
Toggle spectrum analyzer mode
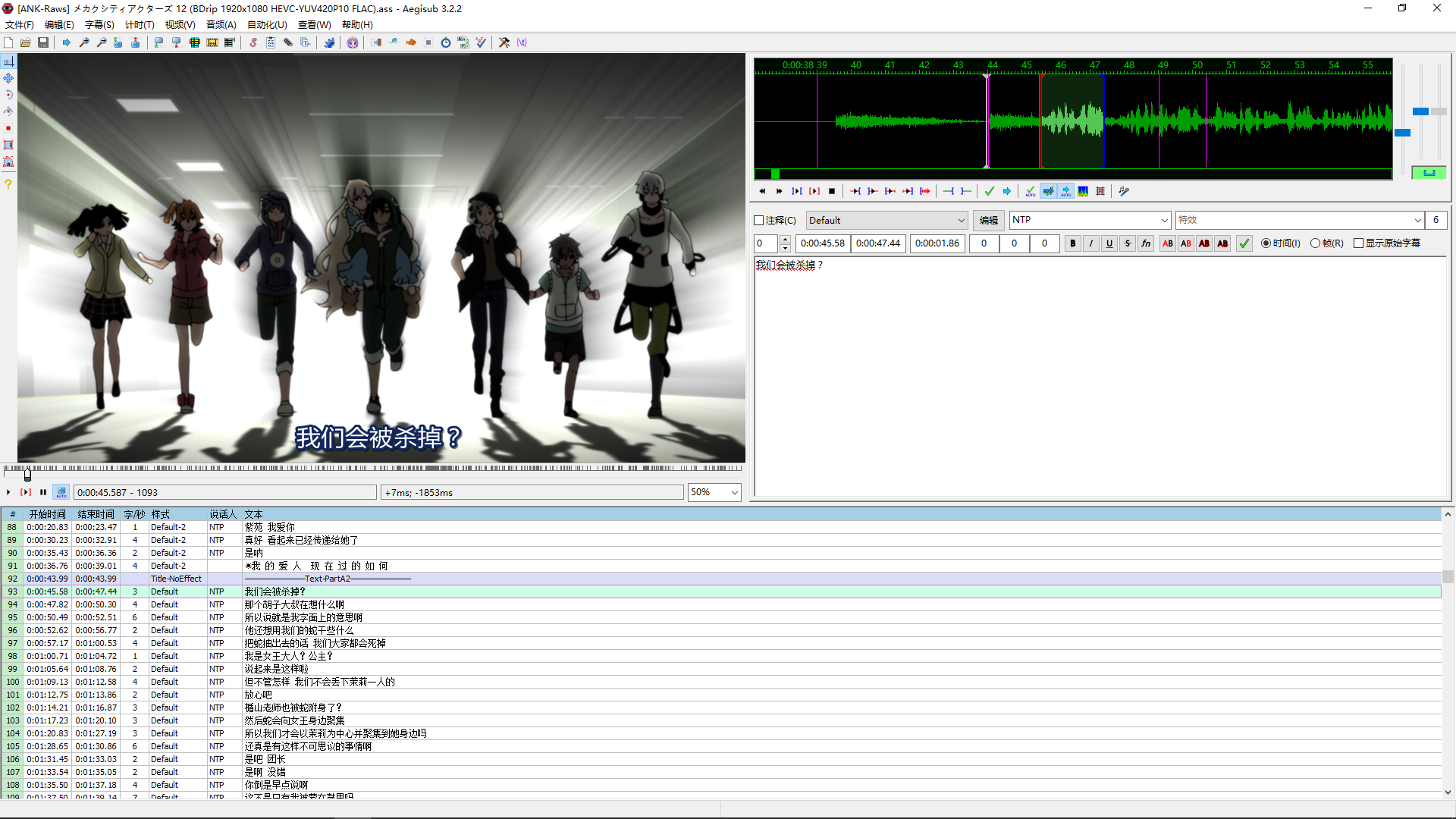tap(1083, 191)
